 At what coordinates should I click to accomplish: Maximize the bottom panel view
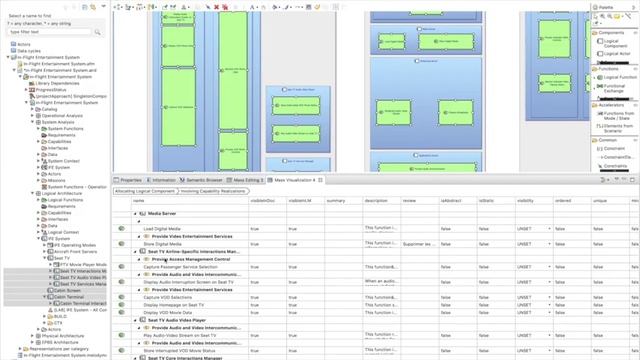[x=633, y=180]
